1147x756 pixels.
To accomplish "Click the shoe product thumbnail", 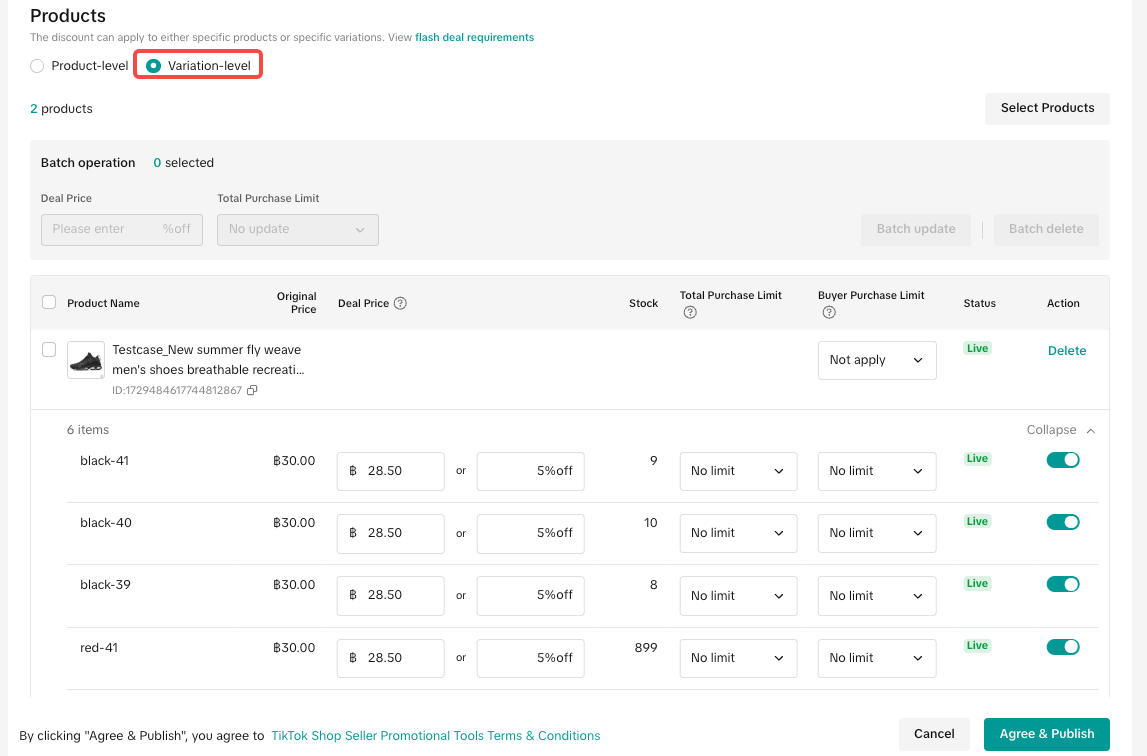I will point(86,360).
